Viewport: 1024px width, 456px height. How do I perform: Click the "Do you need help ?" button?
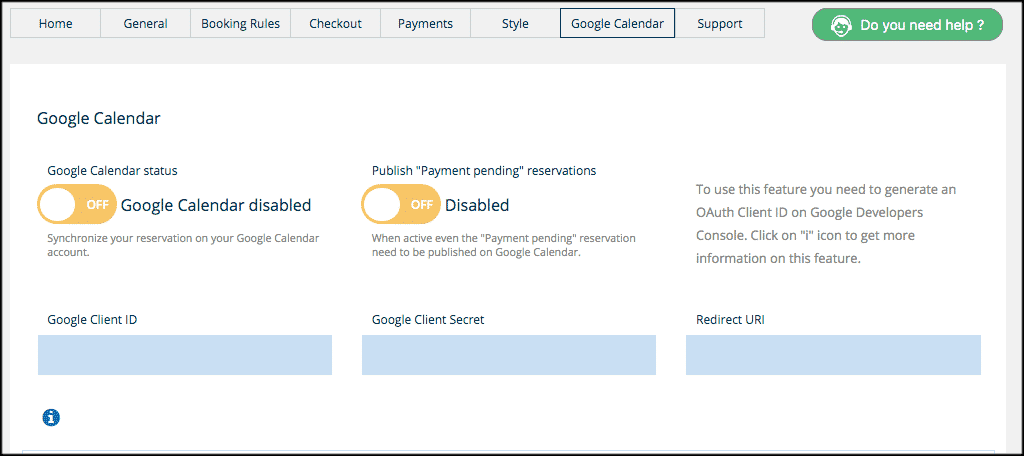[907, 25]
